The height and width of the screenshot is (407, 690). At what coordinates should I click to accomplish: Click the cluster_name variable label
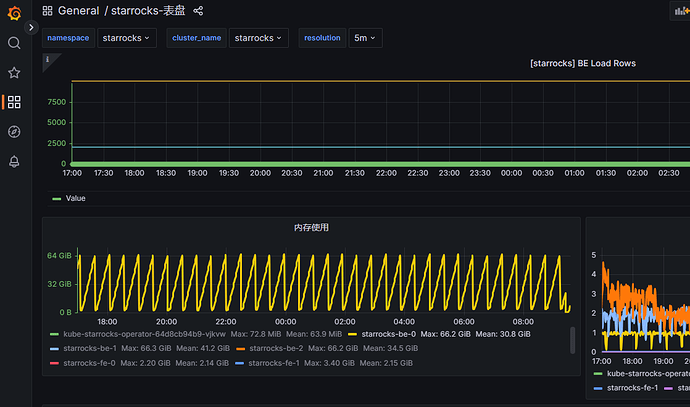coord(197,38)
